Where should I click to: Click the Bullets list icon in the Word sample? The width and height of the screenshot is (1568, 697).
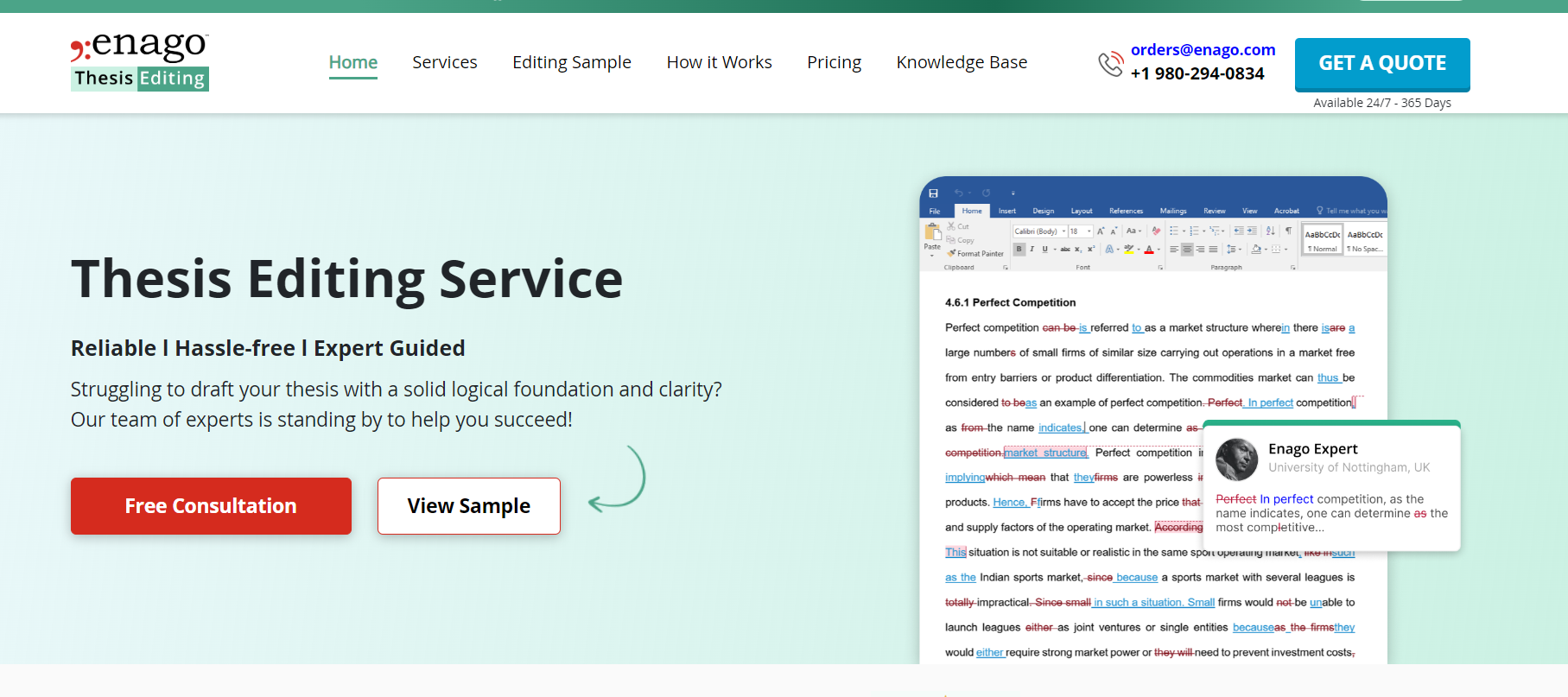pos(1174,231)
